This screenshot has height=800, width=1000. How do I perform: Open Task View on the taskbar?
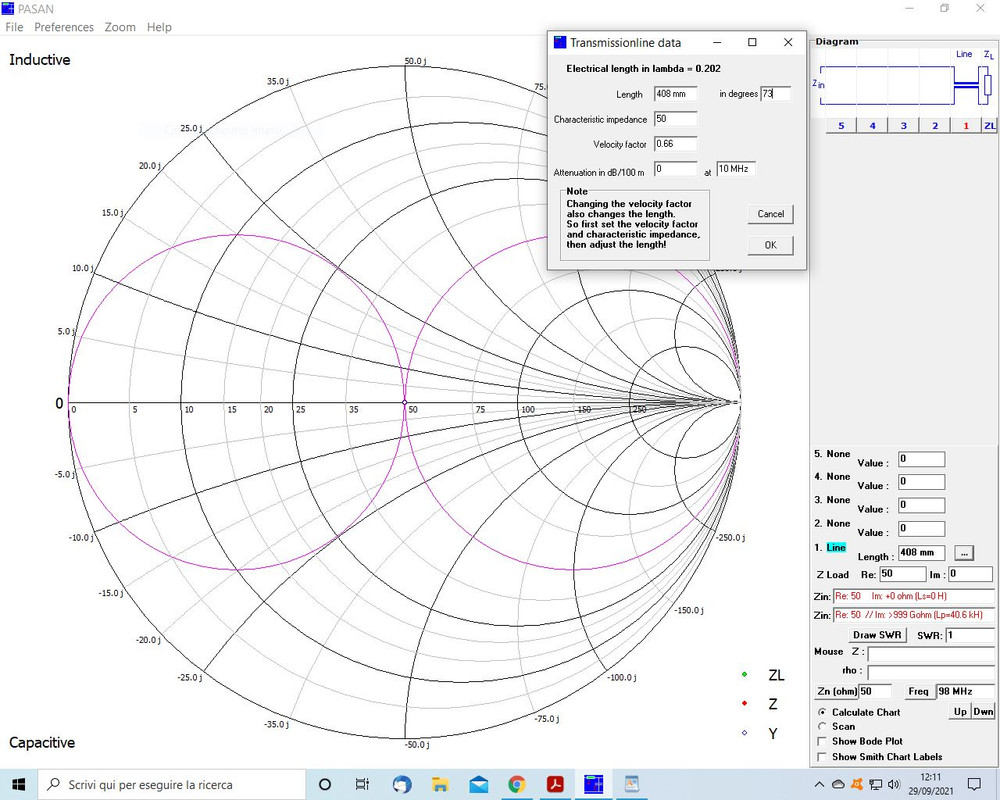[362, 785]
